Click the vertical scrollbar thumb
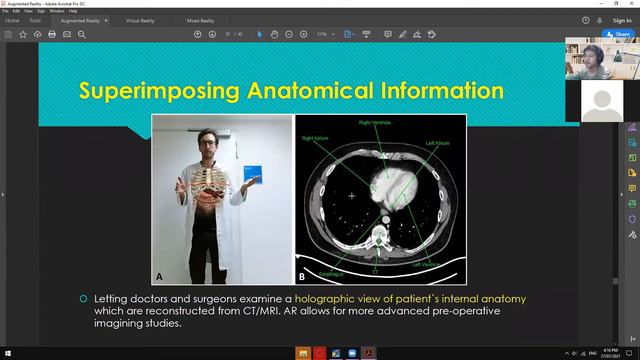The image size is (640, 360). [x=616, y=281]
